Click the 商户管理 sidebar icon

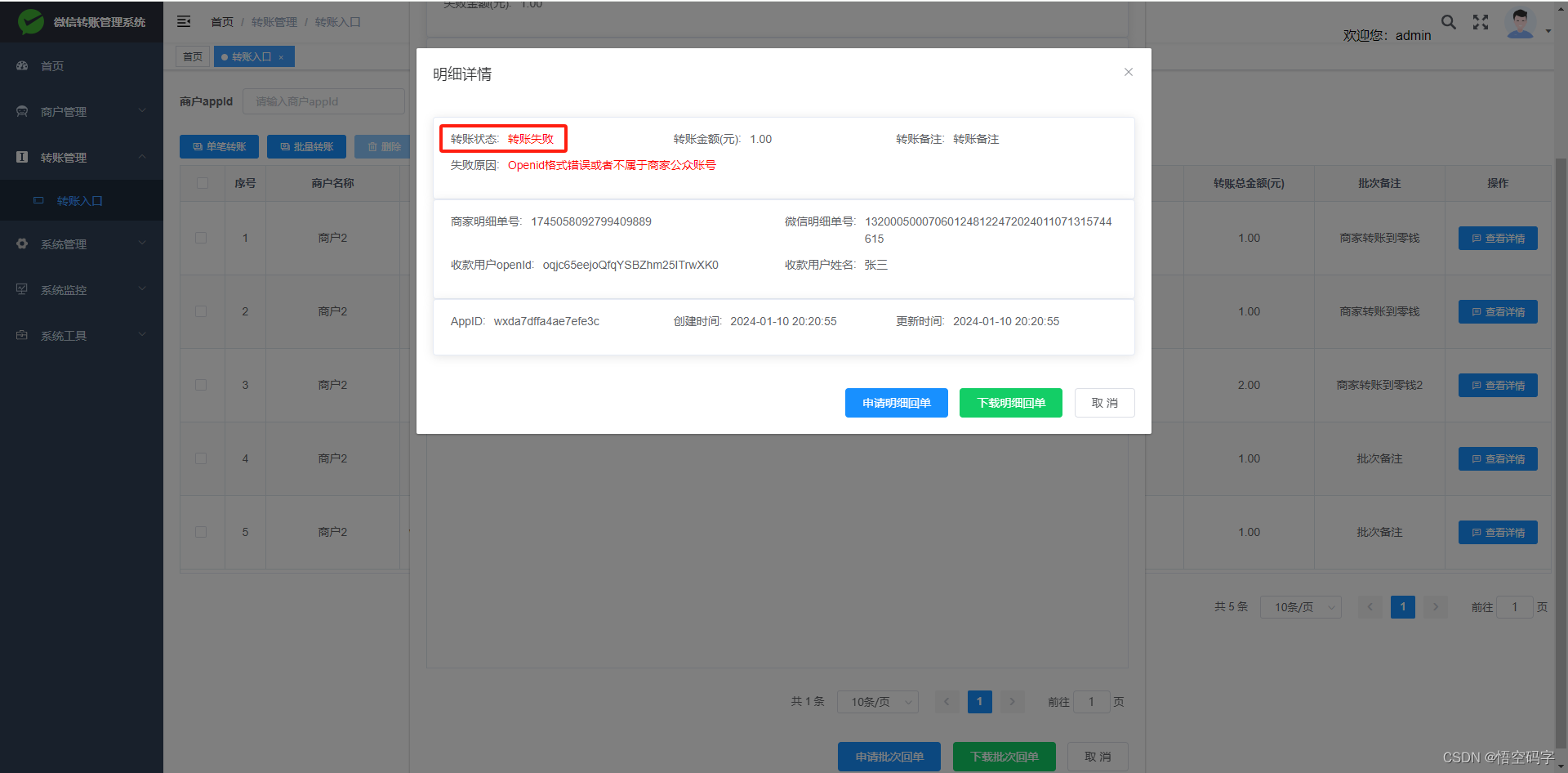[22, 111]
